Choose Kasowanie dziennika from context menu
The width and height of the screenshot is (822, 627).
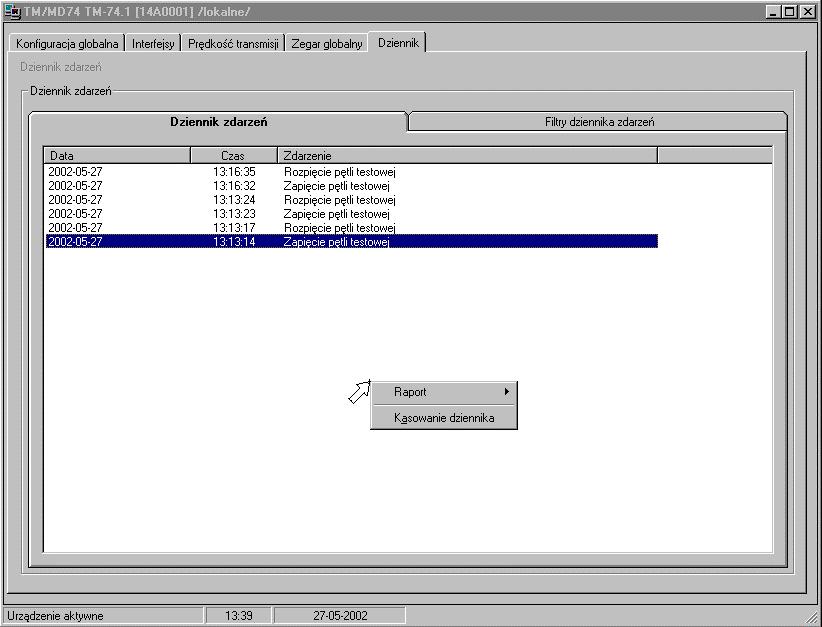[x=444, y=418]
